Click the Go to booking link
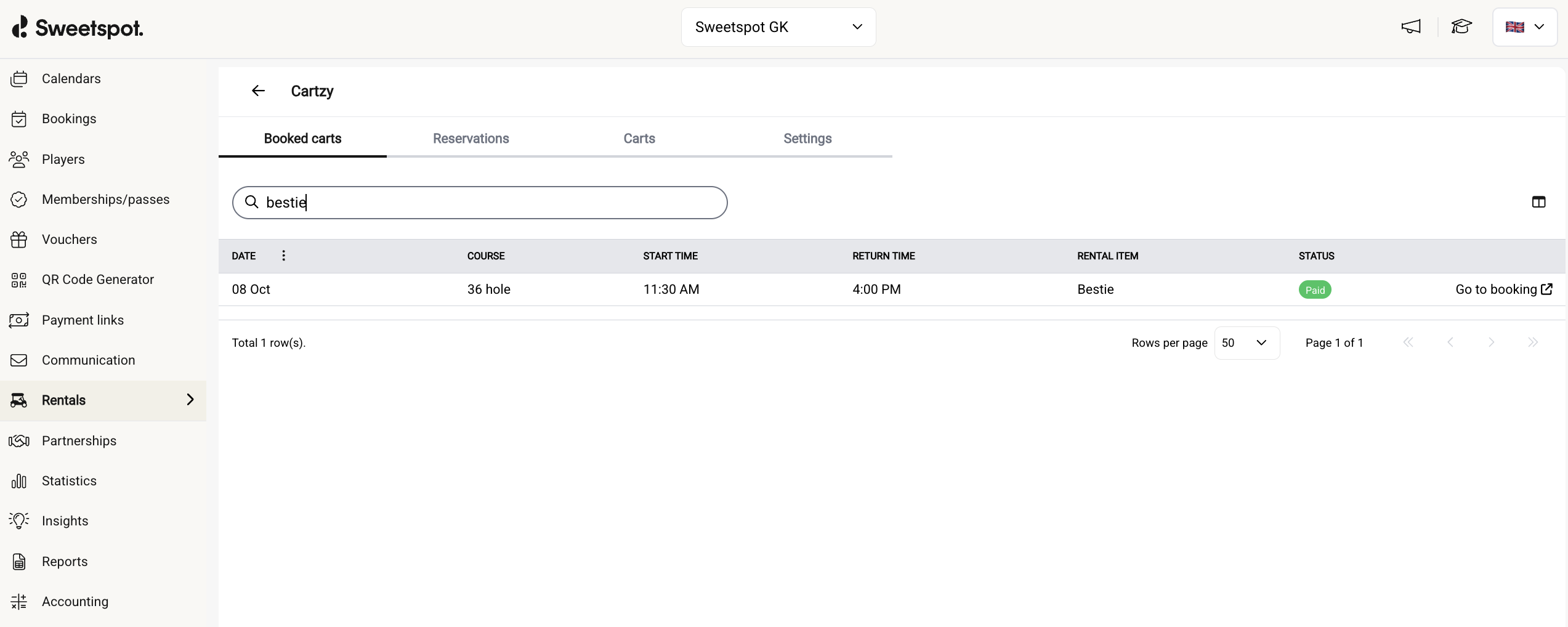 (1503, 289)
